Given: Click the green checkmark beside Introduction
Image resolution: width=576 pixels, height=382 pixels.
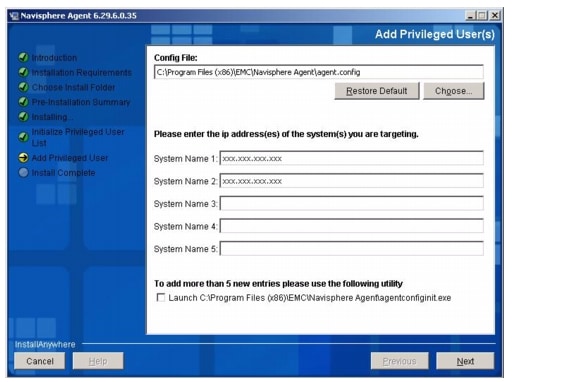Looking at the screenshot, I should [23, 57].
